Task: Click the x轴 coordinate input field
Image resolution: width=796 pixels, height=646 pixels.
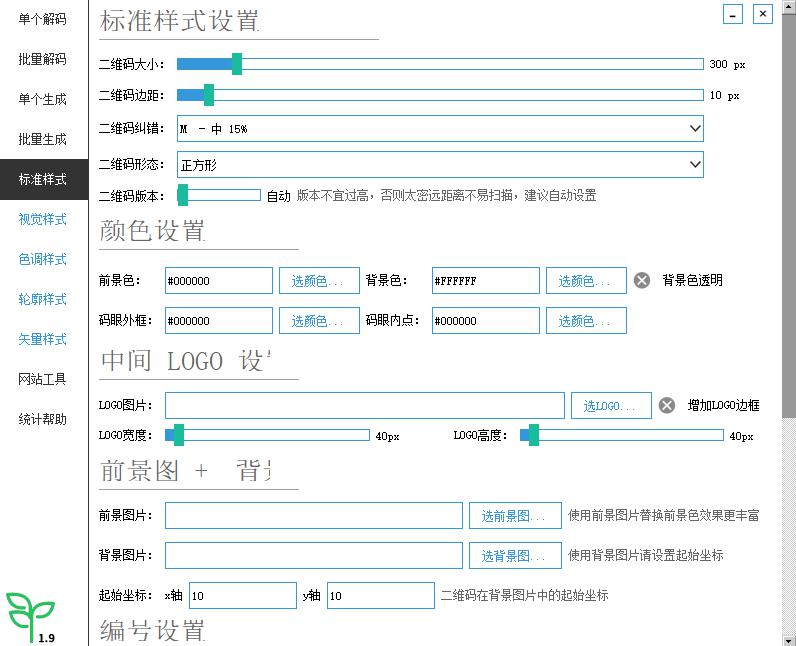Action: click(243, 596)
